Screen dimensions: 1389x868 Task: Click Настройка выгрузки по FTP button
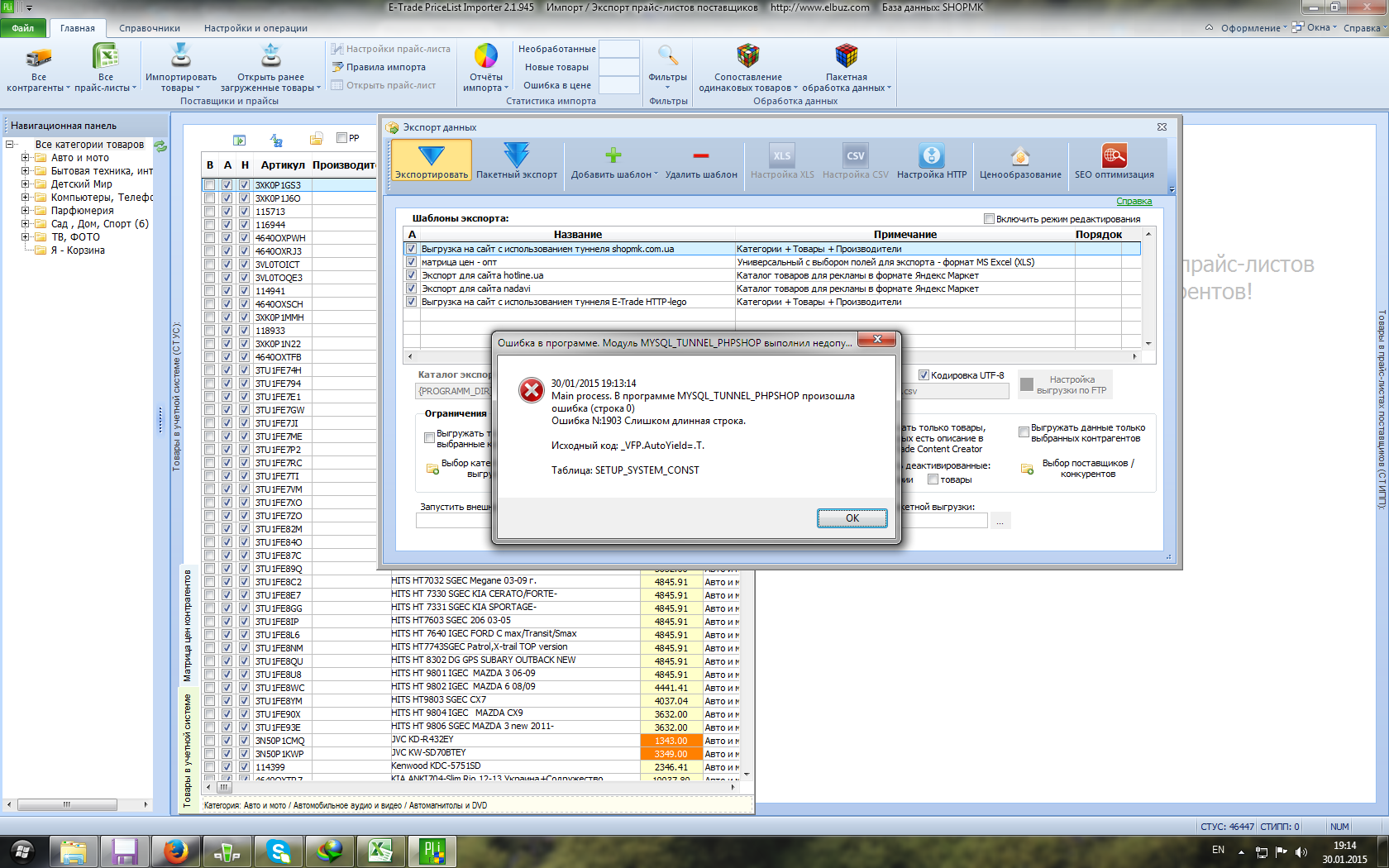point(1065,385)
